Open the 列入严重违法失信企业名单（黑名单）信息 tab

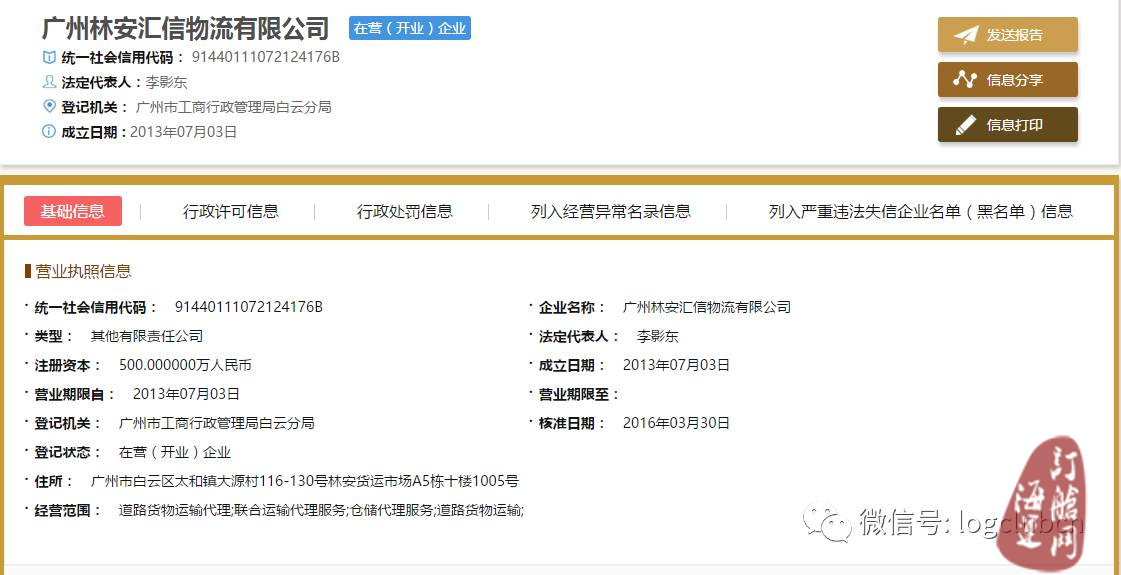[921, 211]
